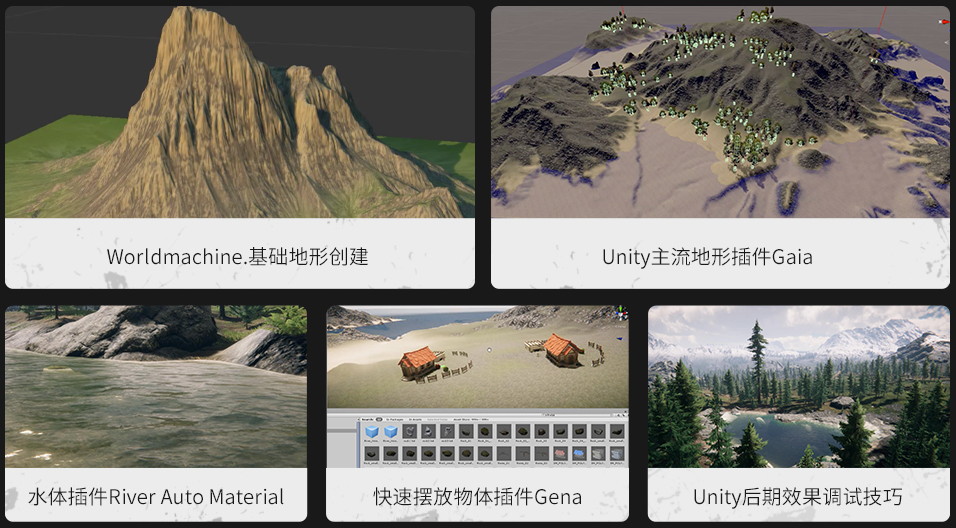
Task: Click the left red-roof house in Gena scene
Action: click(x=418, y=362)
